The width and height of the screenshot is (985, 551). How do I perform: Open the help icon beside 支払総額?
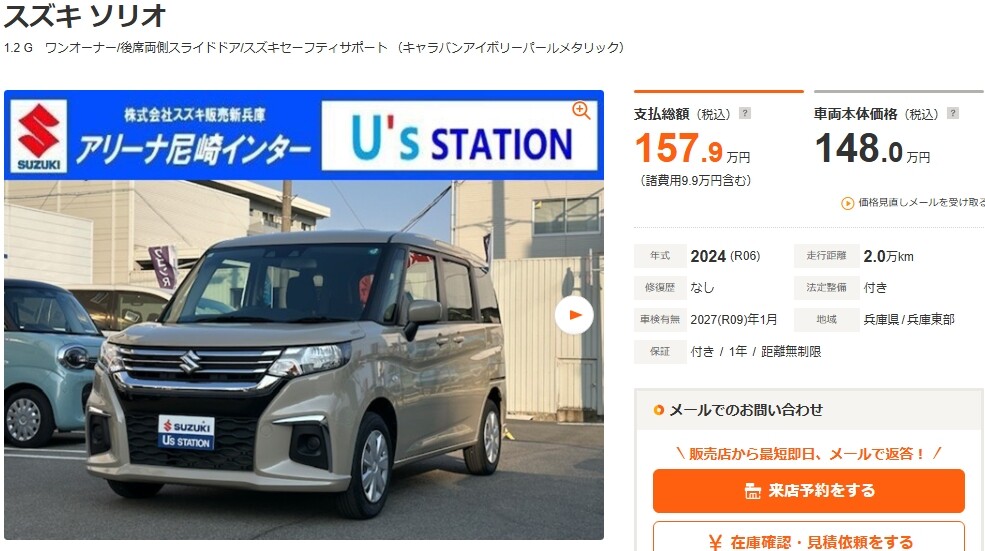(x=744, y=113)
